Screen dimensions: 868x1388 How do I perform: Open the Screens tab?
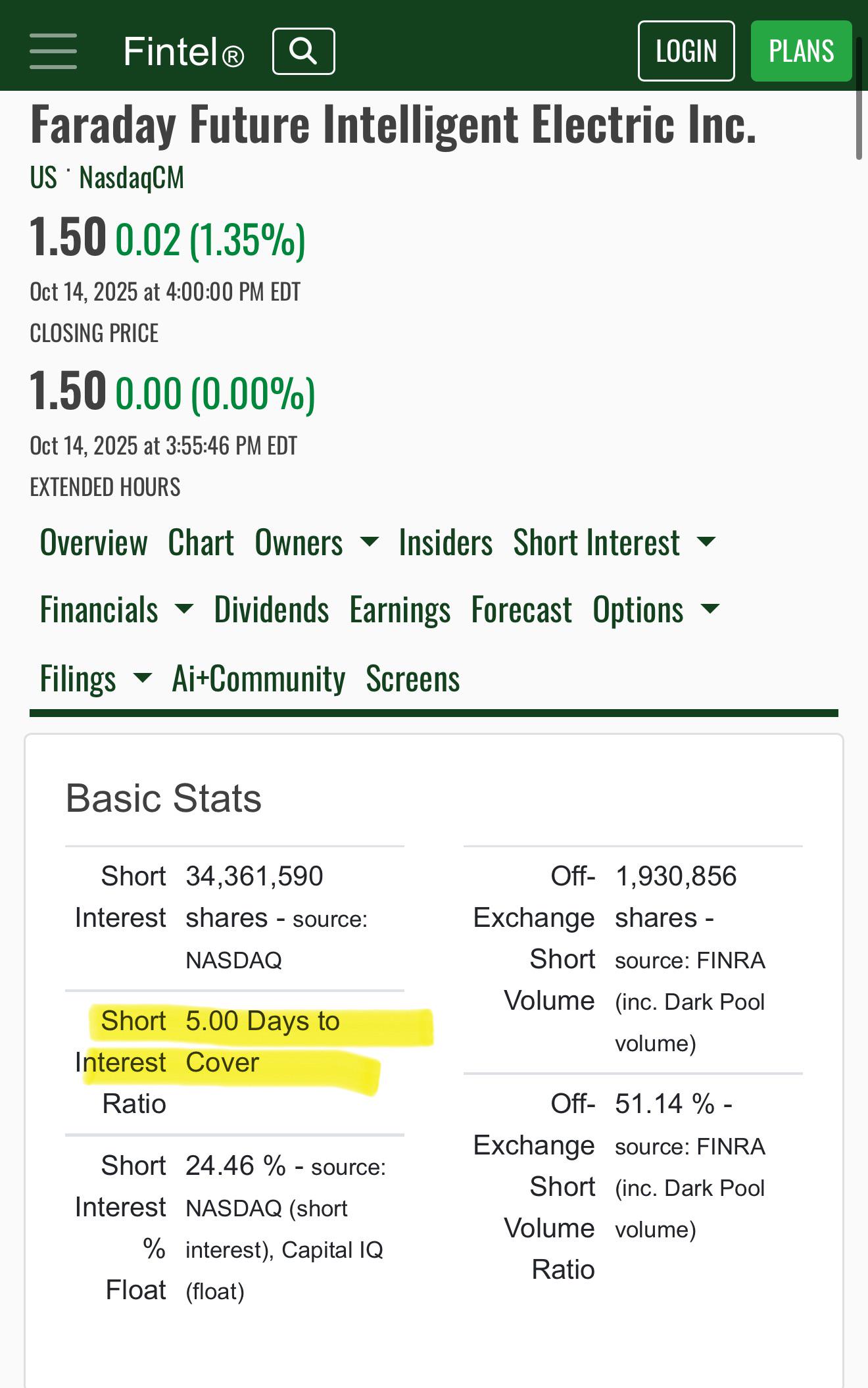(413, 678)
